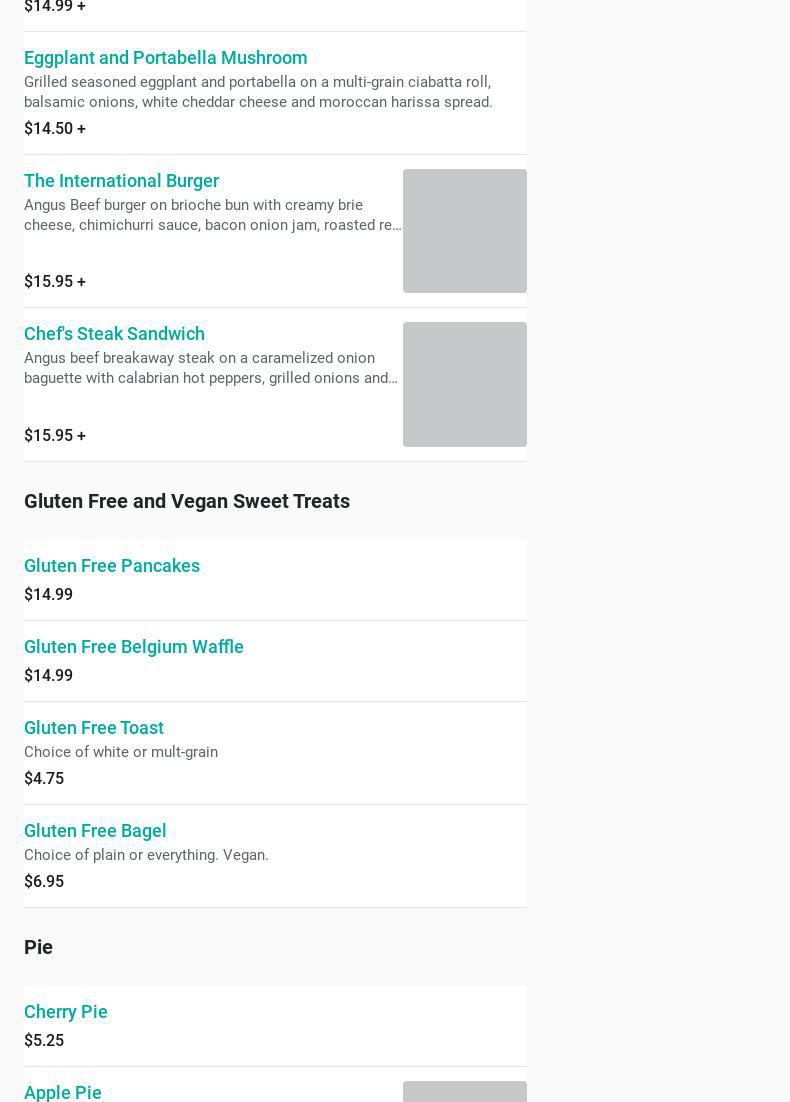This screenshot has height=1102, width=790.
Task: Open the Gluten Free Pancakes item
Action: [112, 566]
